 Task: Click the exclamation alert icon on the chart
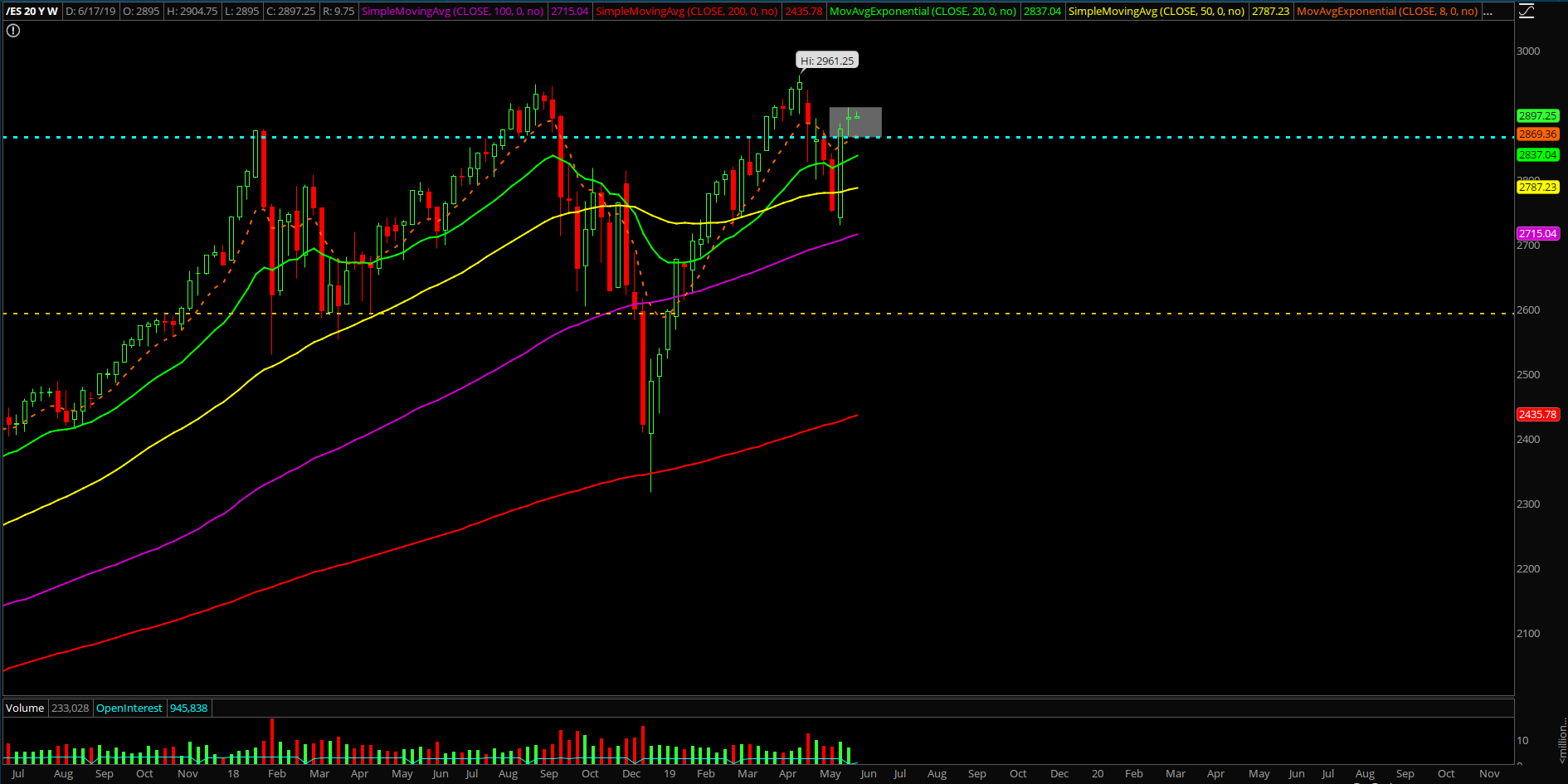(x=13, y=31)
